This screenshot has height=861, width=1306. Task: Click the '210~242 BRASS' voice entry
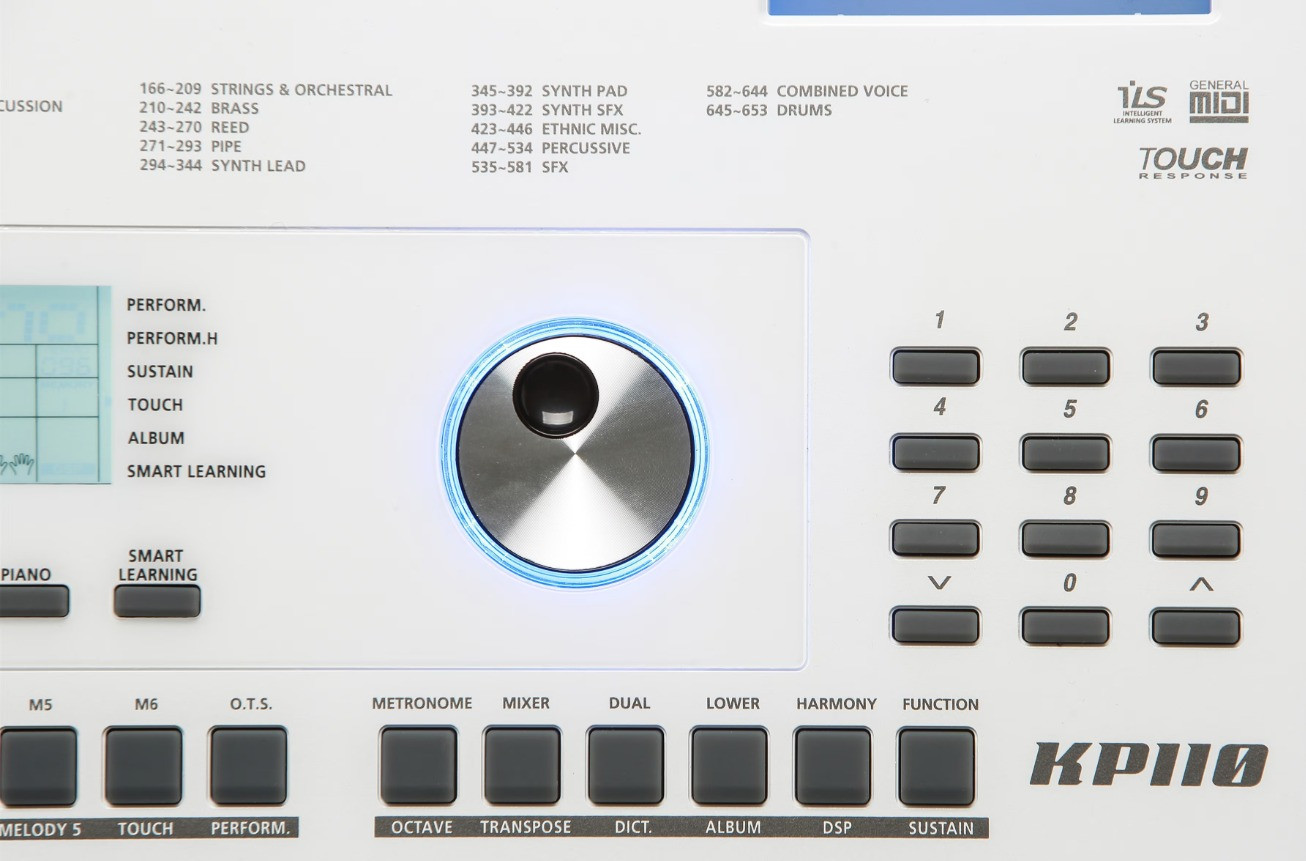tap(199, 108)
